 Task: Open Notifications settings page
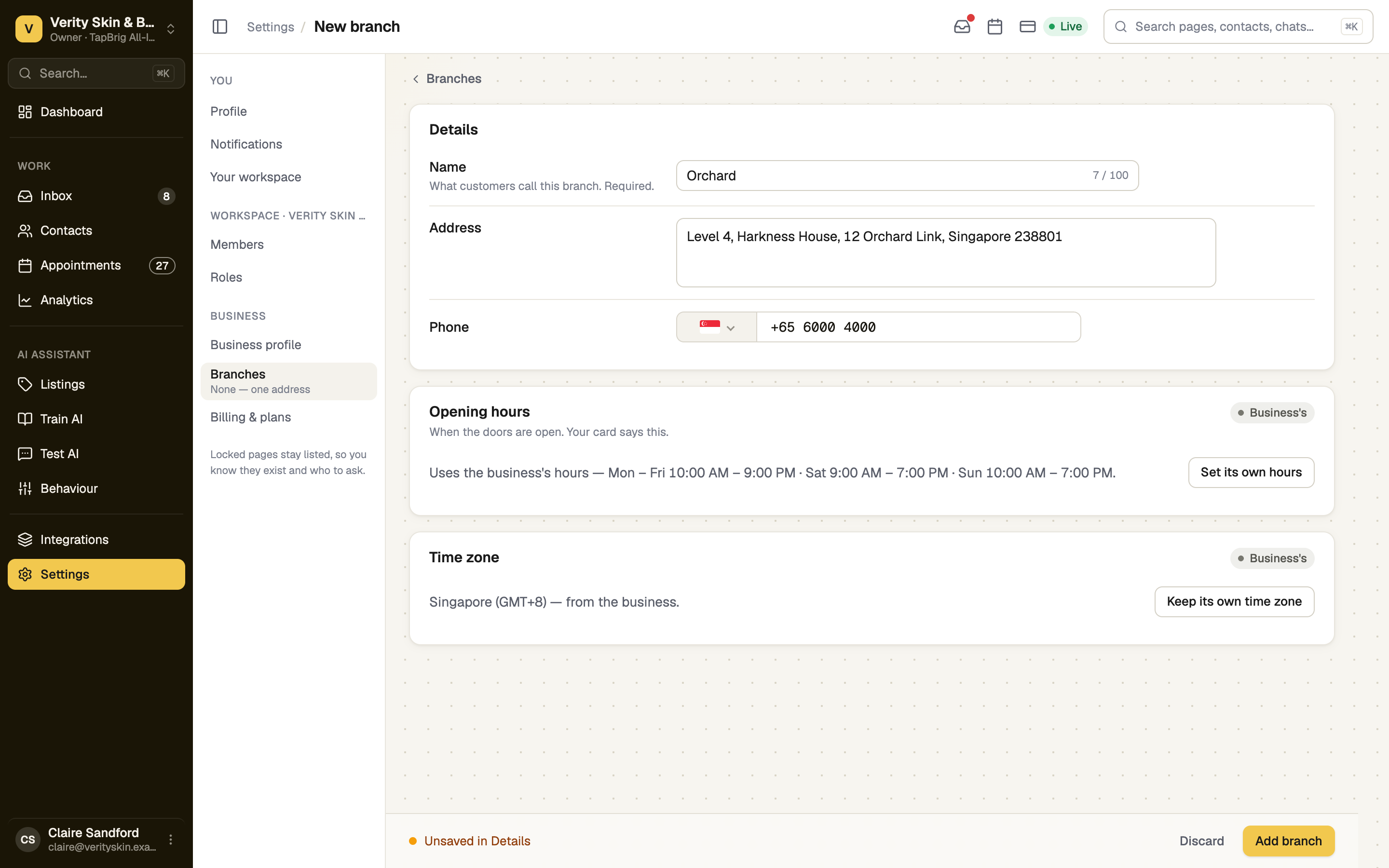[x=288, y=144]
